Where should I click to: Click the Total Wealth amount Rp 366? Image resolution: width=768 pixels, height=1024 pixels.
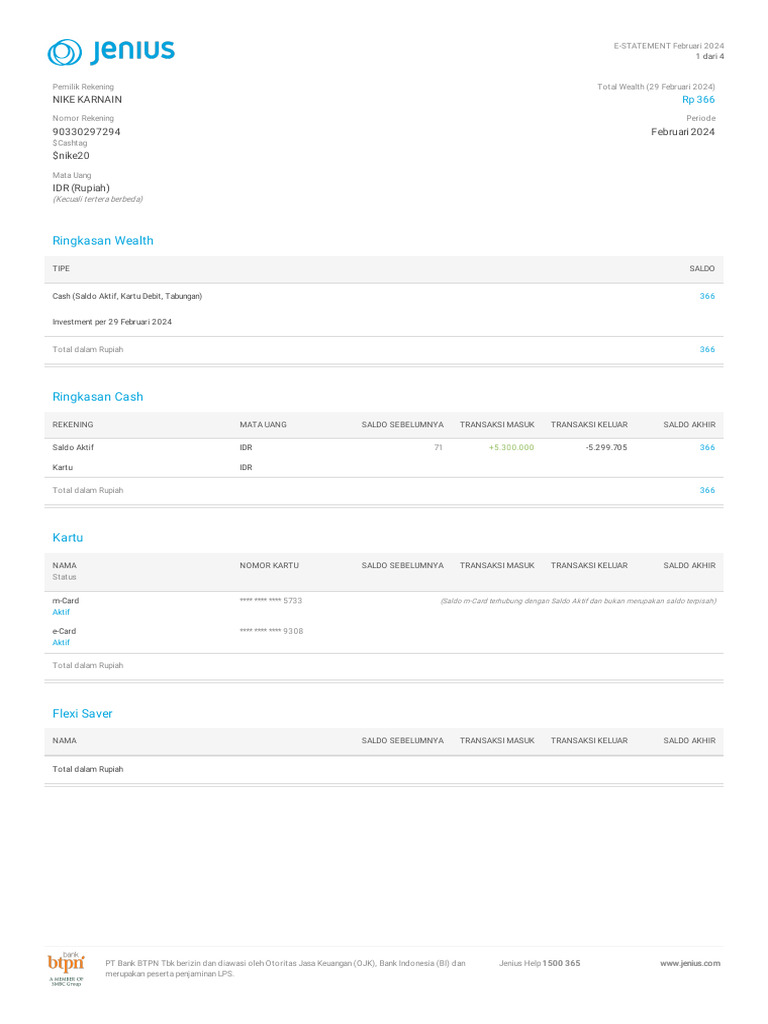698,100
